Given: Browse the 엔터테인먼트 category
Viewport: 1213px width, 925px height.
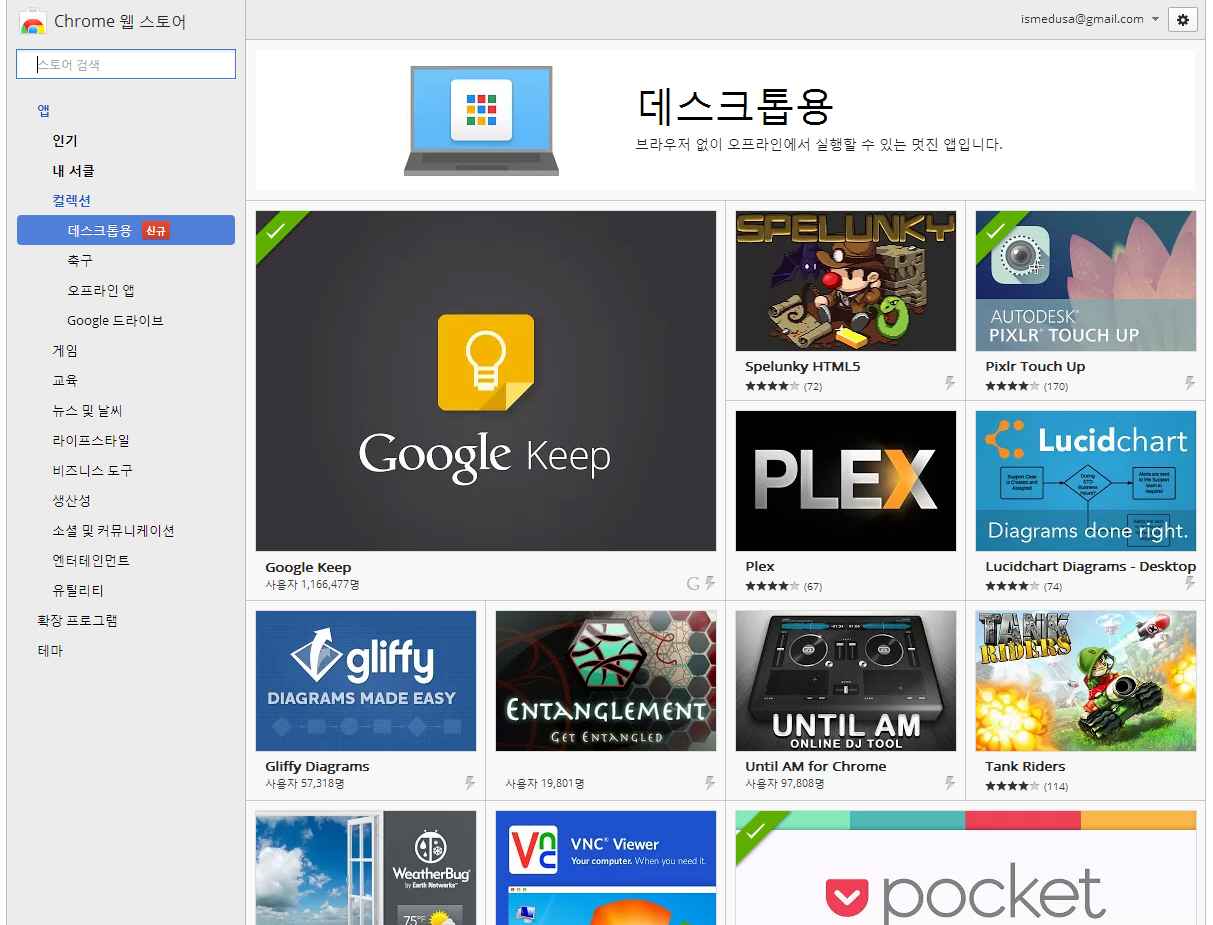Looking at the screenshot, I should pyautogui.click(x=91, y=560).
